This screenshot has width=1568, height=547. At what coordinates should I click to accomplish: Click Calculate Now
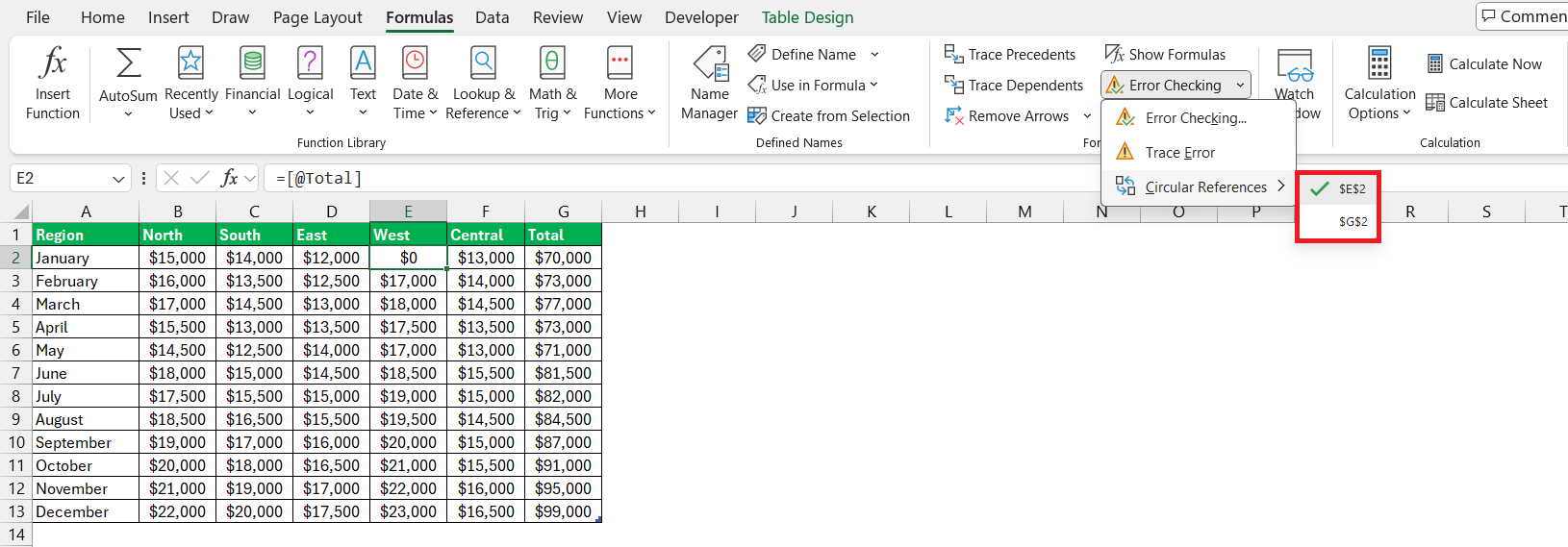(1484, 63)
